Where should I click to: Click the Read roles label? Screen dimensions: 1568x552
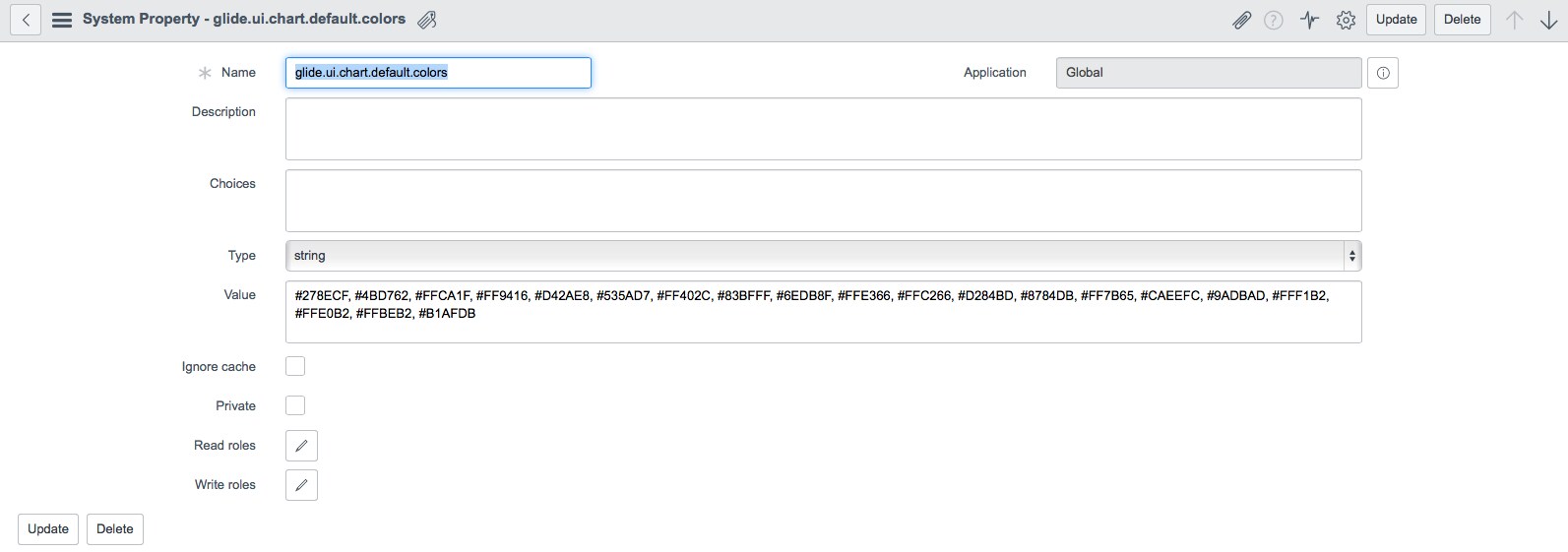pyautogui.click(x=224, y=446)
